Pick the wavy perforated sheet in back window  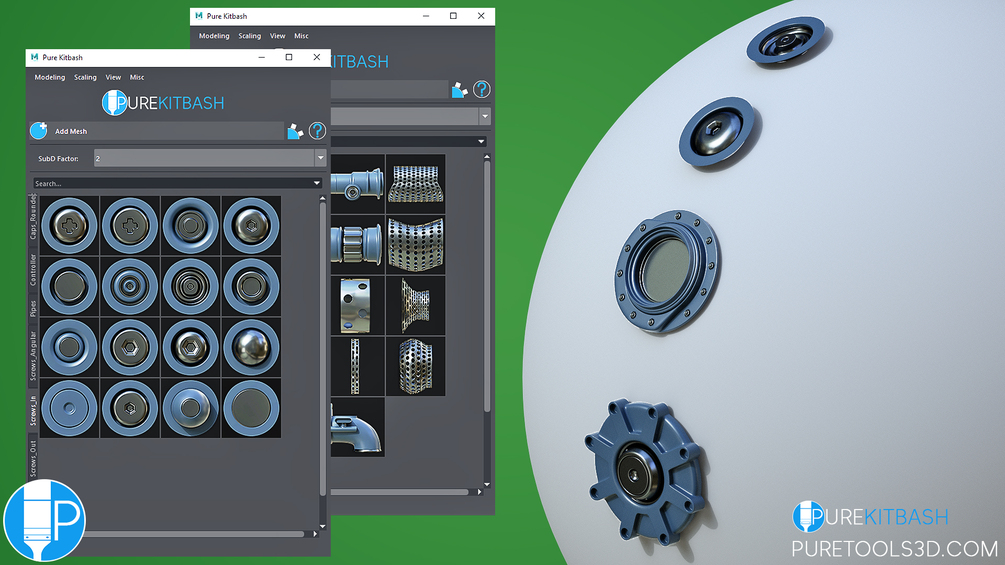[x=415, y=245]
